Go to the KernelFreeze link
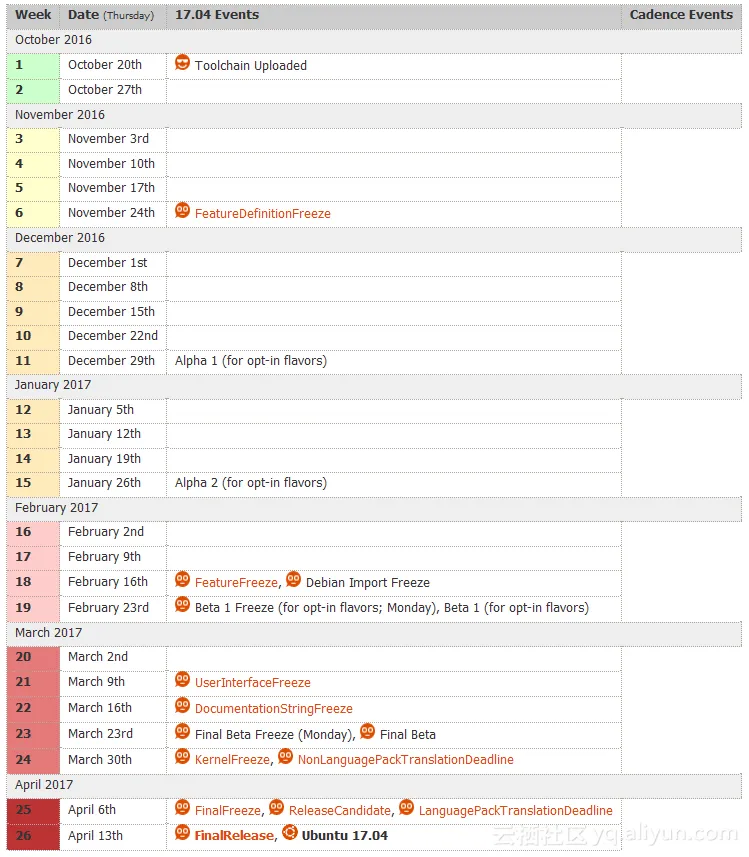The height and width of the screenshot is (857, 749). point(232,760)
